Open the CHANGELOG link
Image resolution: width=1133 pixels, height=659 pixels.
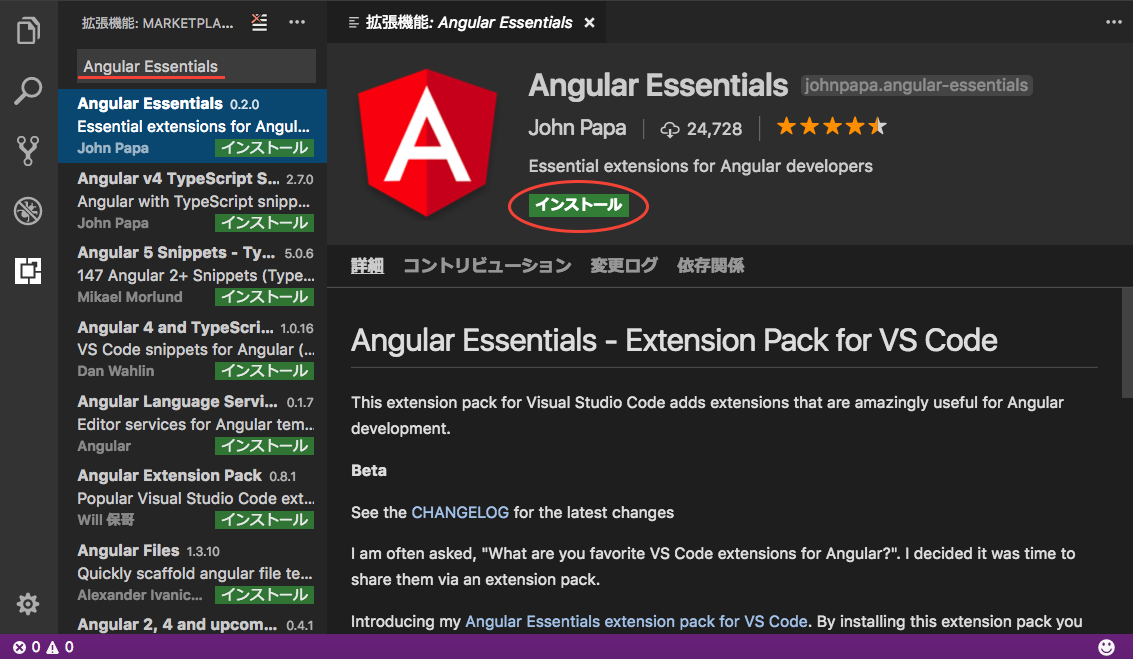460,512
